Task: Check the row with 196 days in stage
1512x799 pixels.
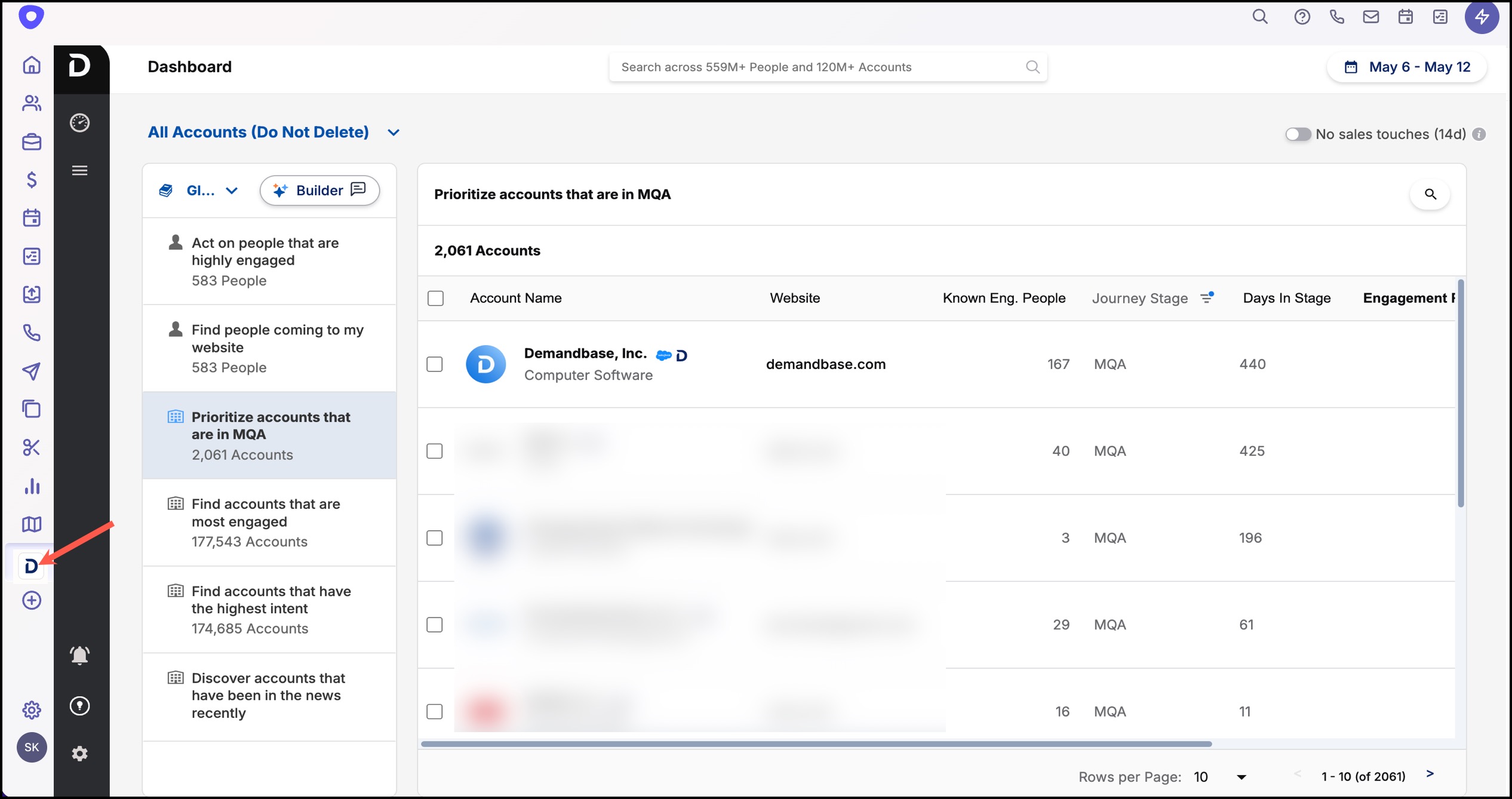Action: (x=435, y=538)
